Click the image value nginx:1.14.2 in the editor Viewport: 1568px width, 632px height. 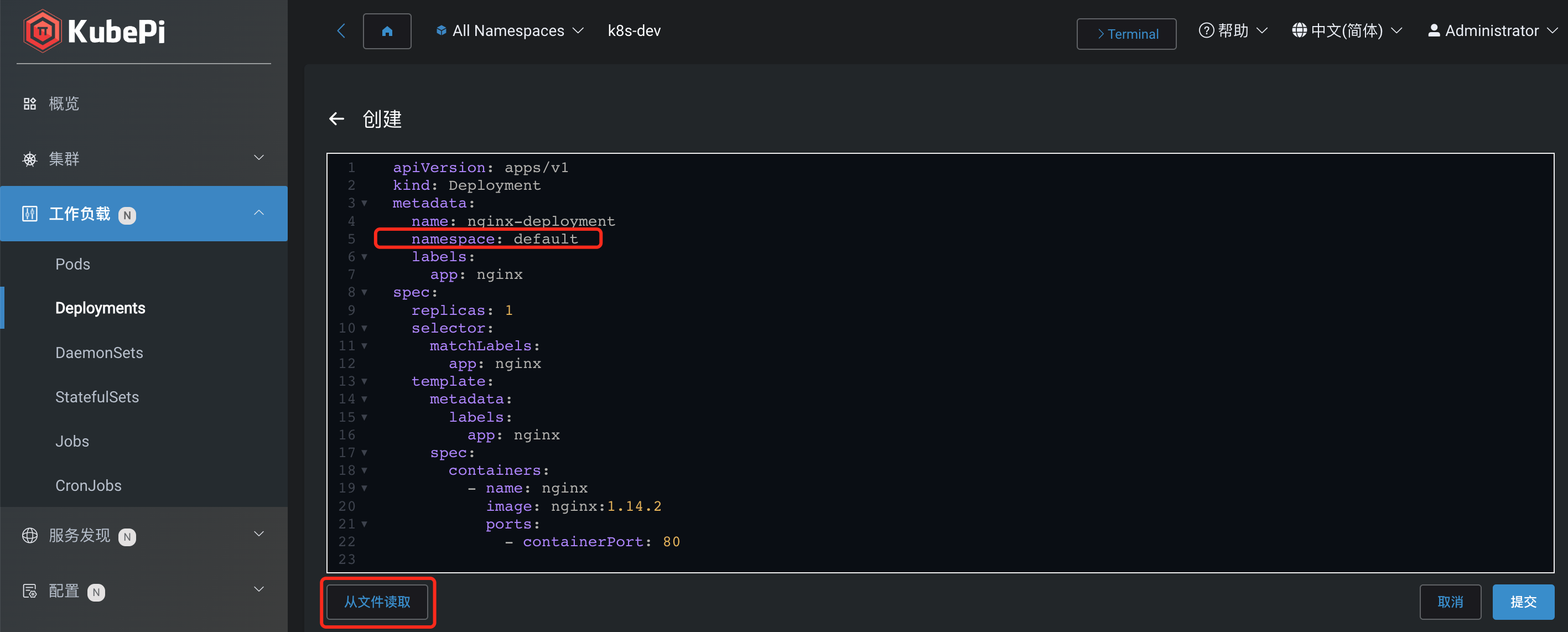click(x=606, y=506)
